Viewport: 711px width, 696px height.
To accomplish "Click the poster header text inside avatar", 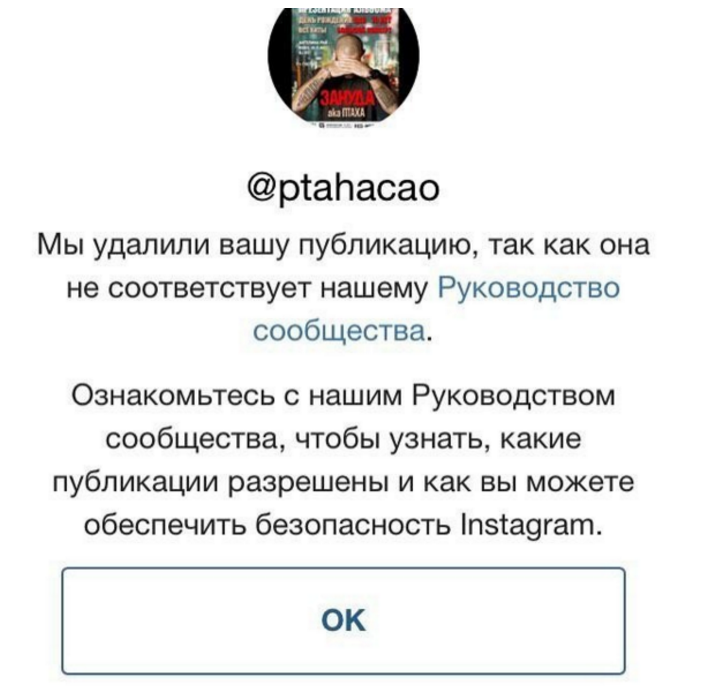I will (345, 23).
